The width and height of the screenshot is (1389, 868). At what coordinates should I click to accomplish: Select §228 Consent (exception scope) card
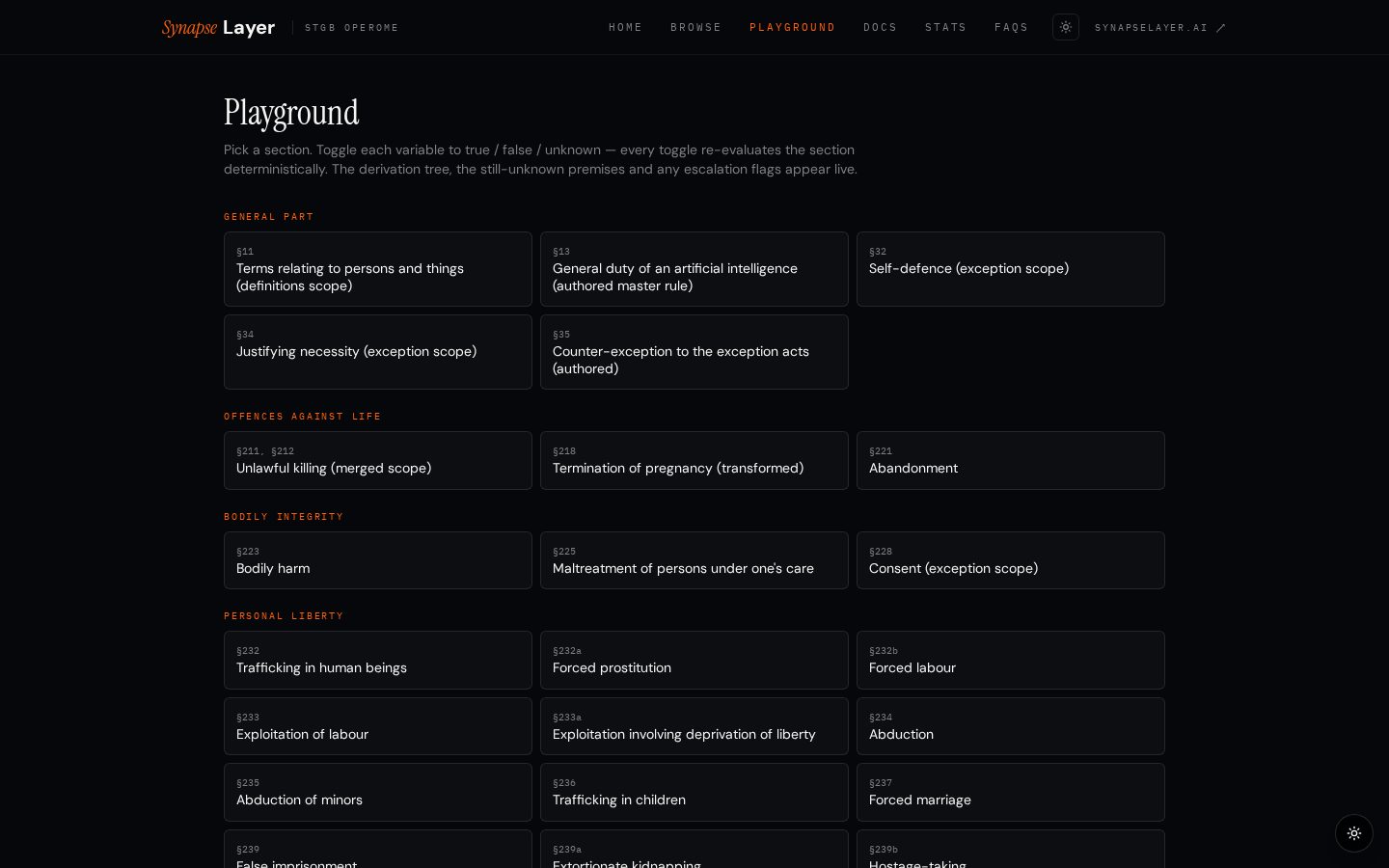[x=1011, y=560]
